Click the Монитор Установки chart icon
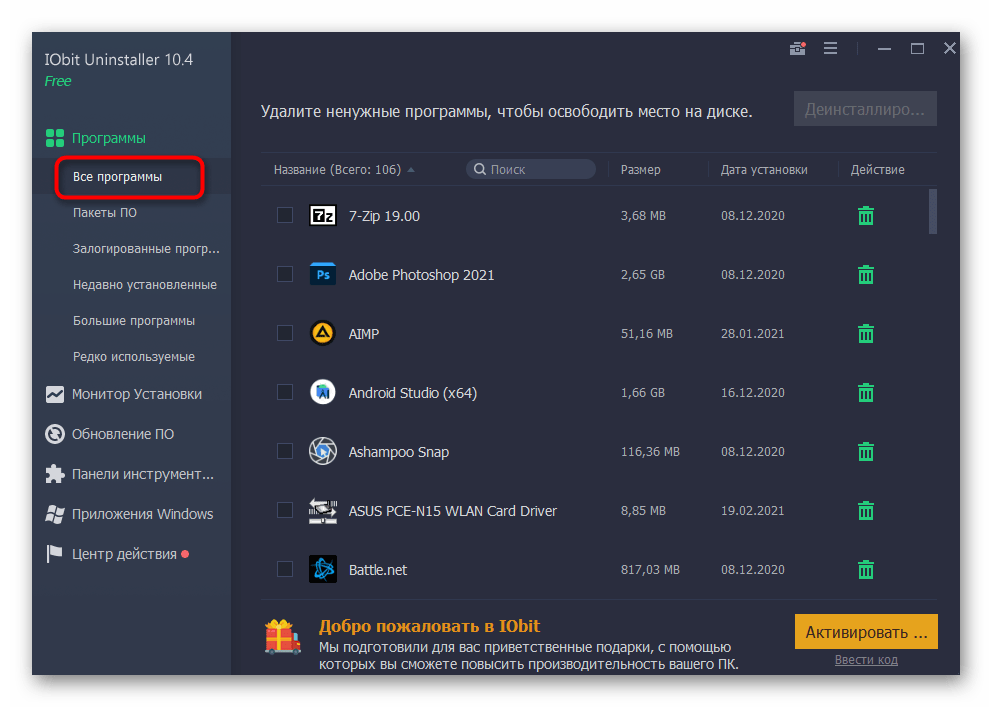 point(55,394)
